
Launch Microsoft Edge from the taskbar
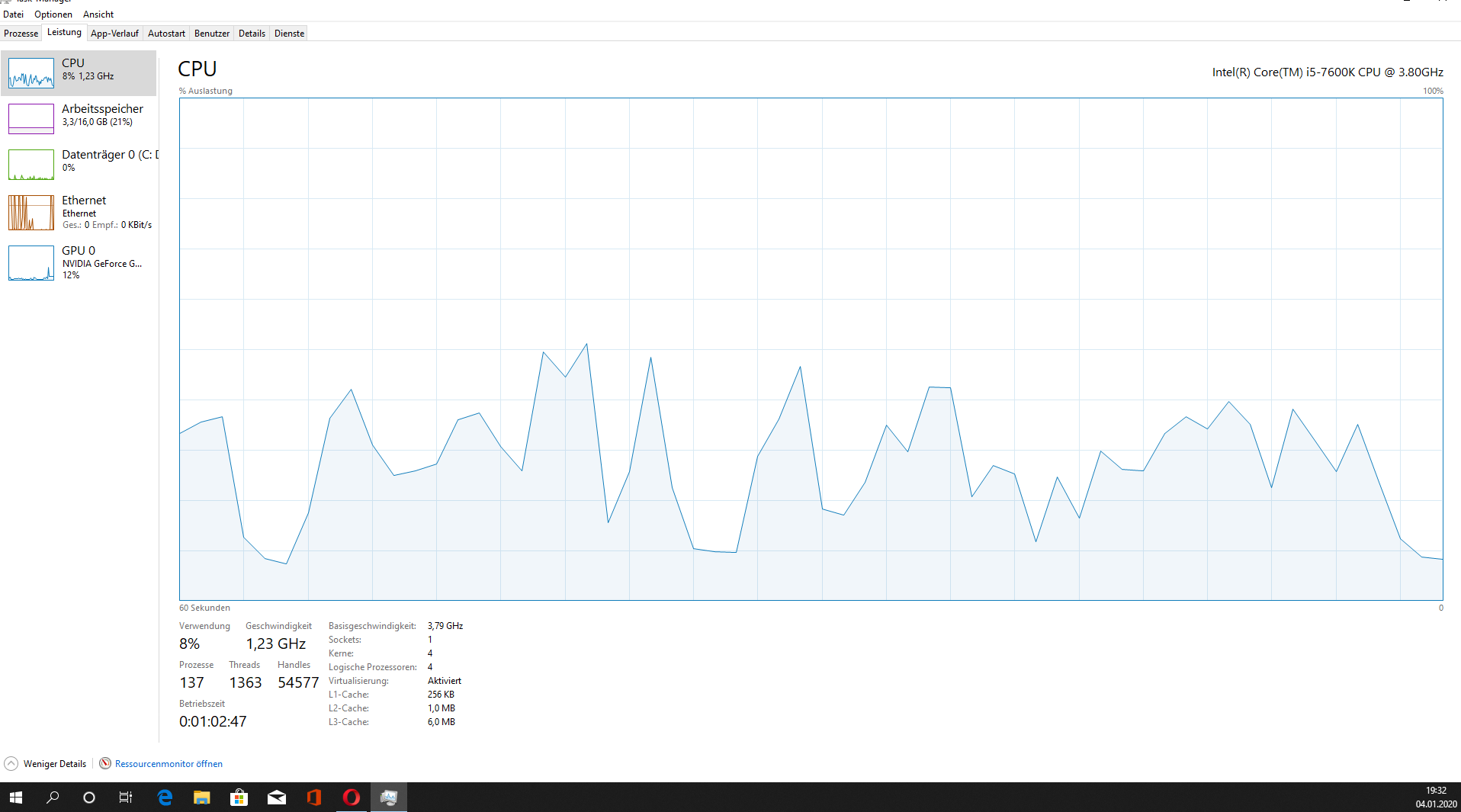coord(165,798)
